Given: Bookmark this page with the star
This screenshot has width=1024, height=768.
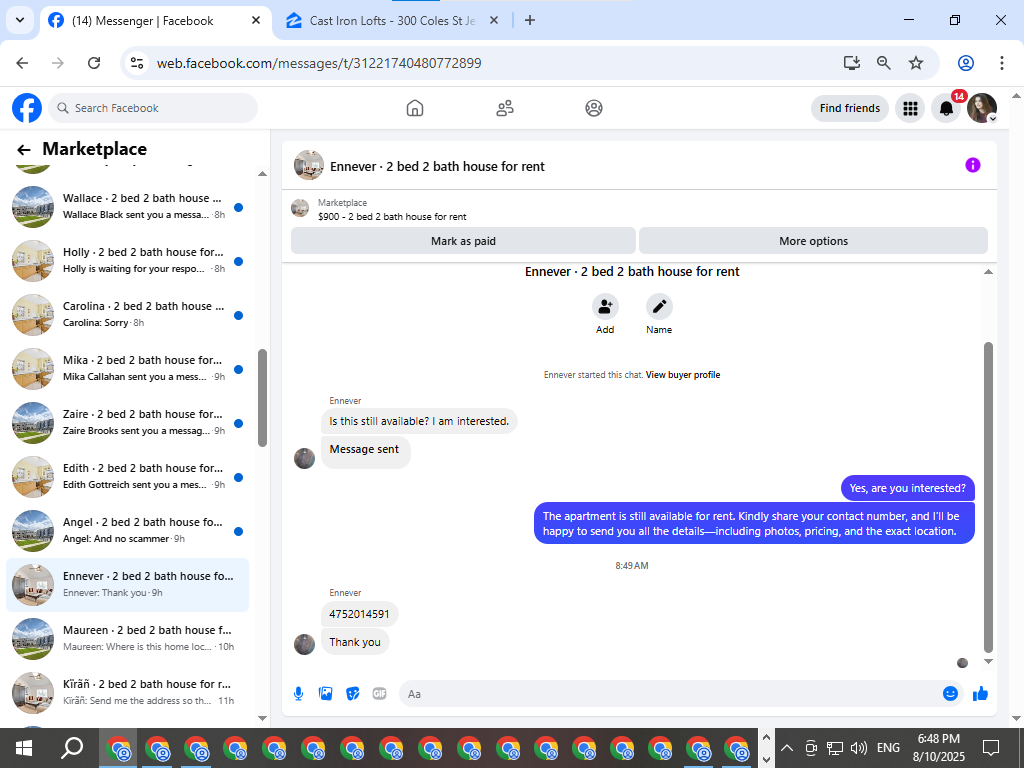Looking at the screenshot, I should click(x=916, y=63).
